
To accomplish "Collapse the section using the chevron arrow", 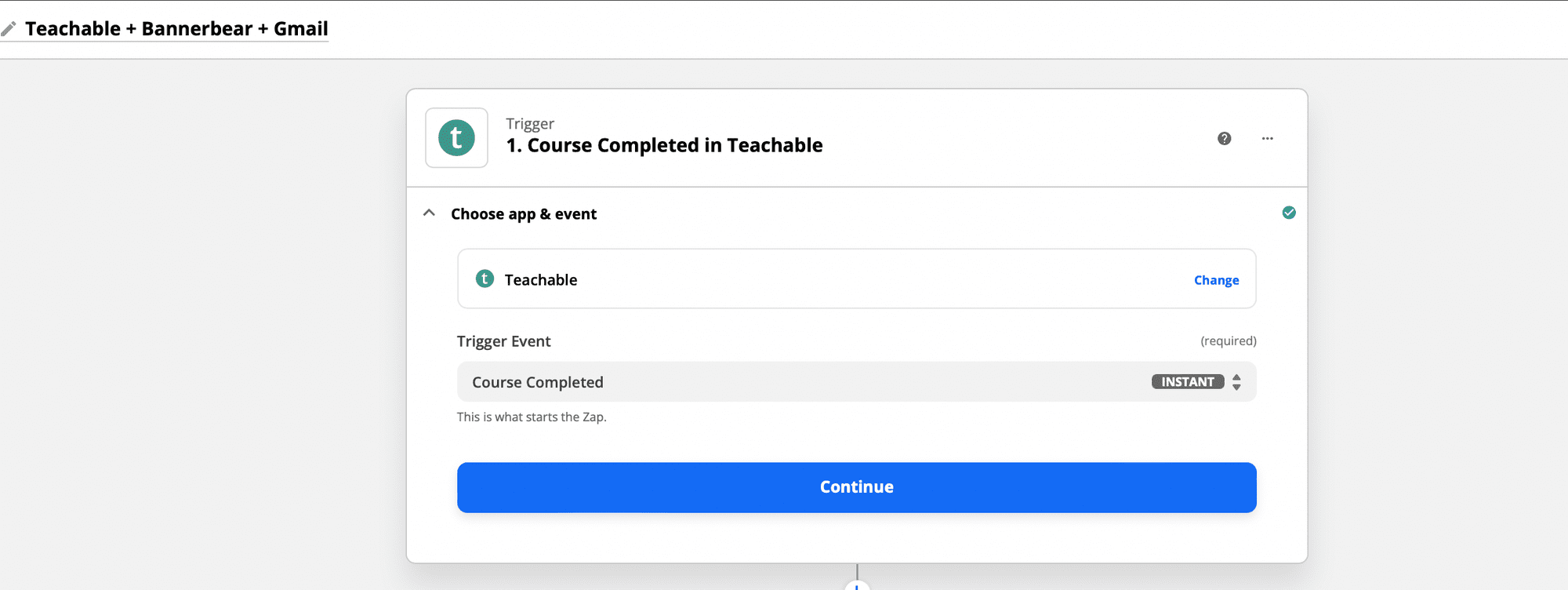I will point(429,213).
